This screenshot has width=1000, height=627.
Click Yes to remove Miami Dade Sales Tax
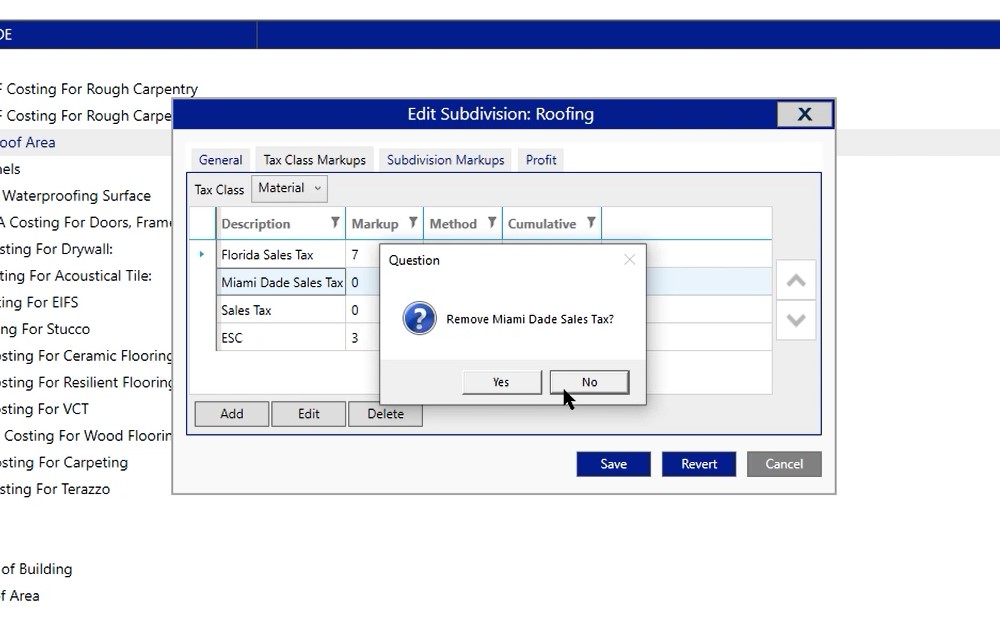pos(501,382)
